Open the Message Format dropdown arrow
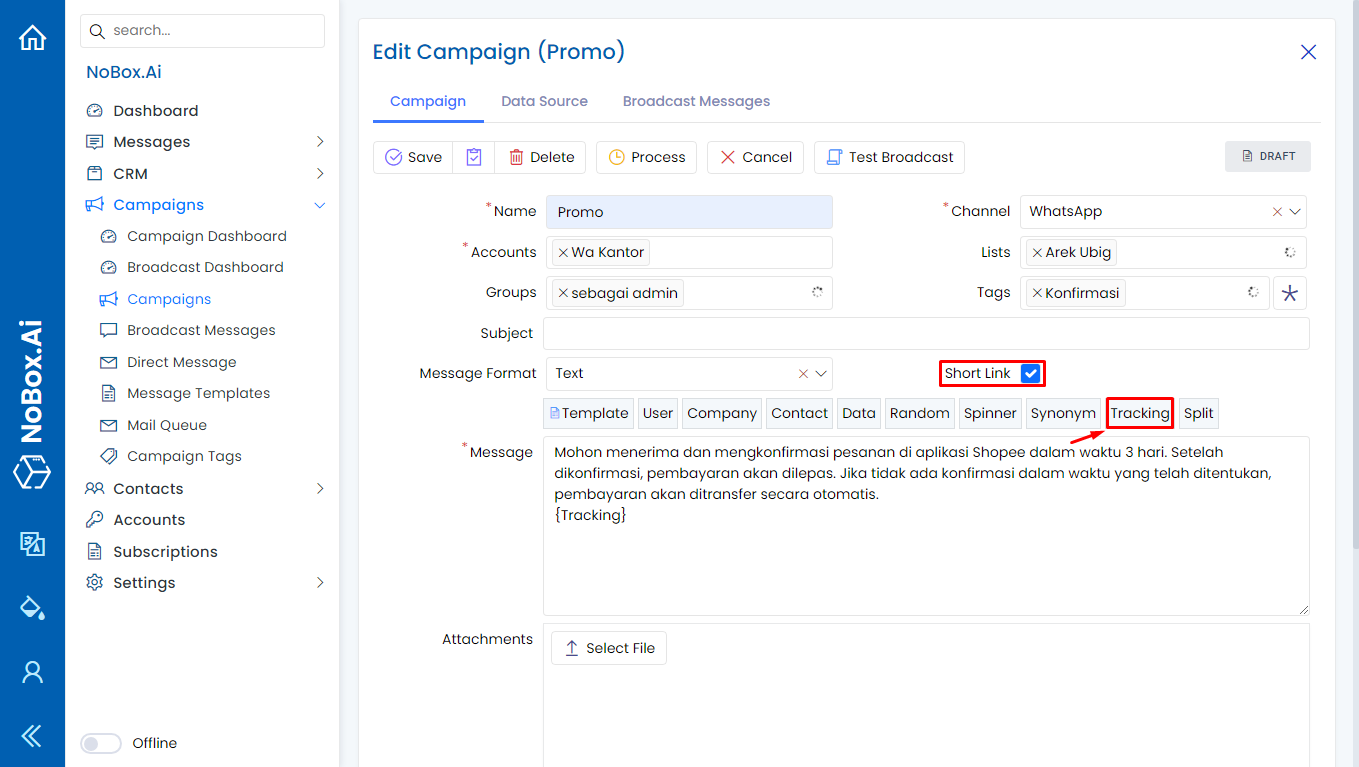Image resolution: width=1359 pixels, height=767 pixels. pos(821,374)
